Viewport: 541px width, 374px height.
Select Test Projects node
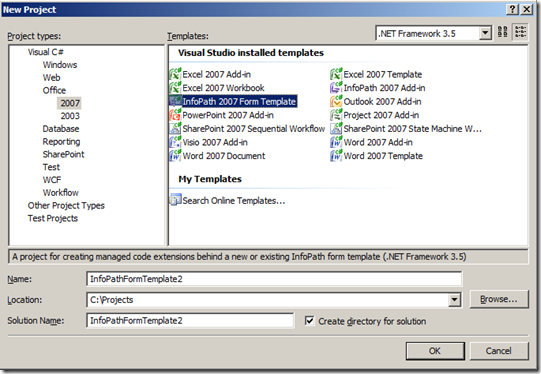click(x=53, y=218)
